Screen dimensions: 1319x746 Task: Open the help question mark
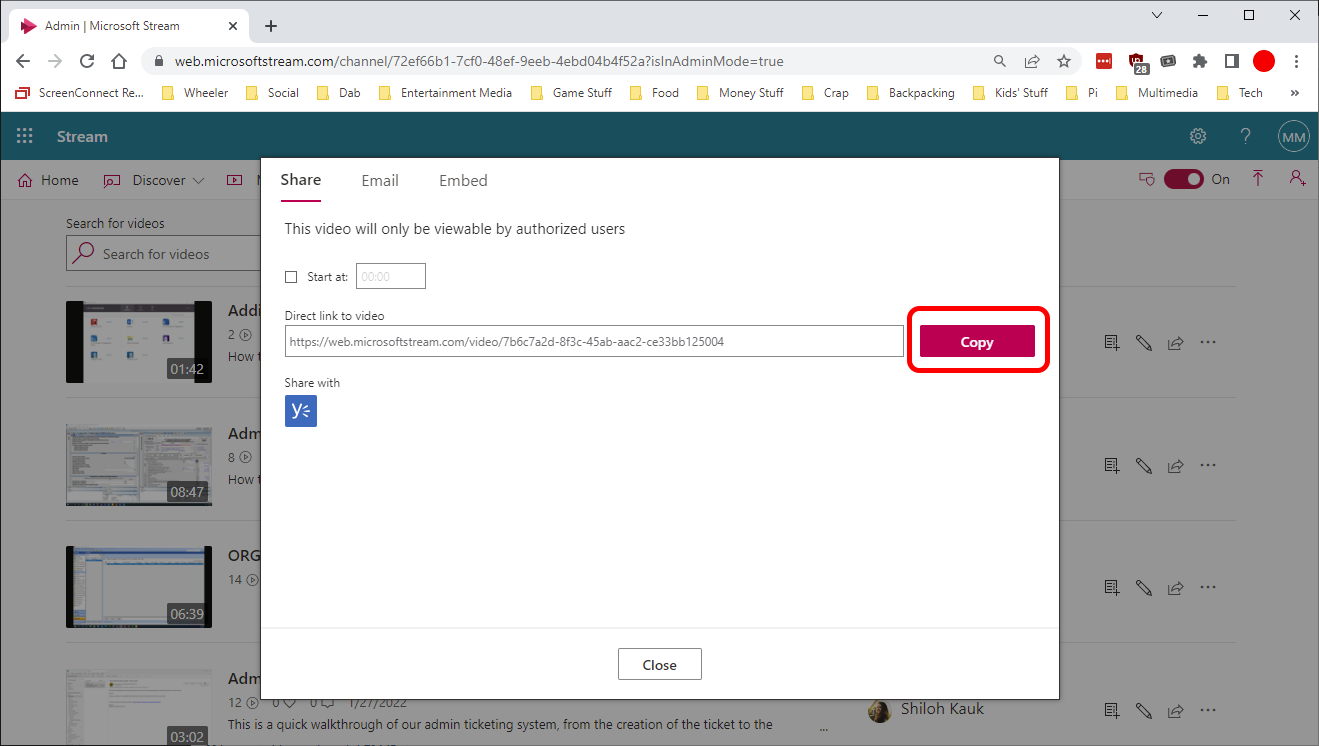1246,137
